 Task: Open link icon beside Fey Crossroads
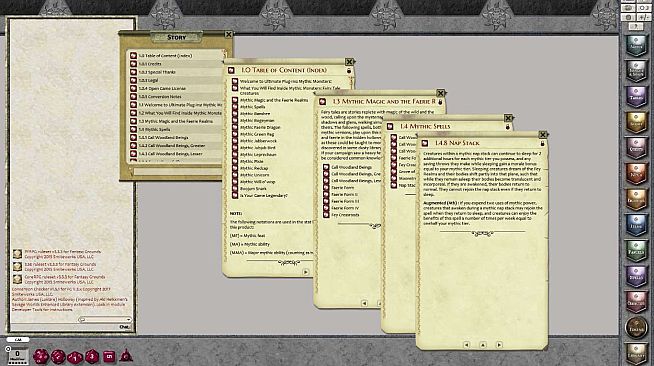coord(326,215)
